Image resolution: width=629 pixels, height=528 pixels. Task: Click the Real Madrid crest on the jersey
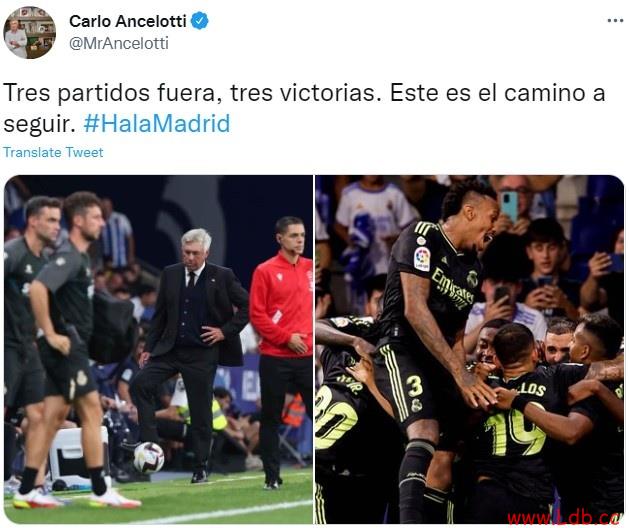(x=472, y=279)
